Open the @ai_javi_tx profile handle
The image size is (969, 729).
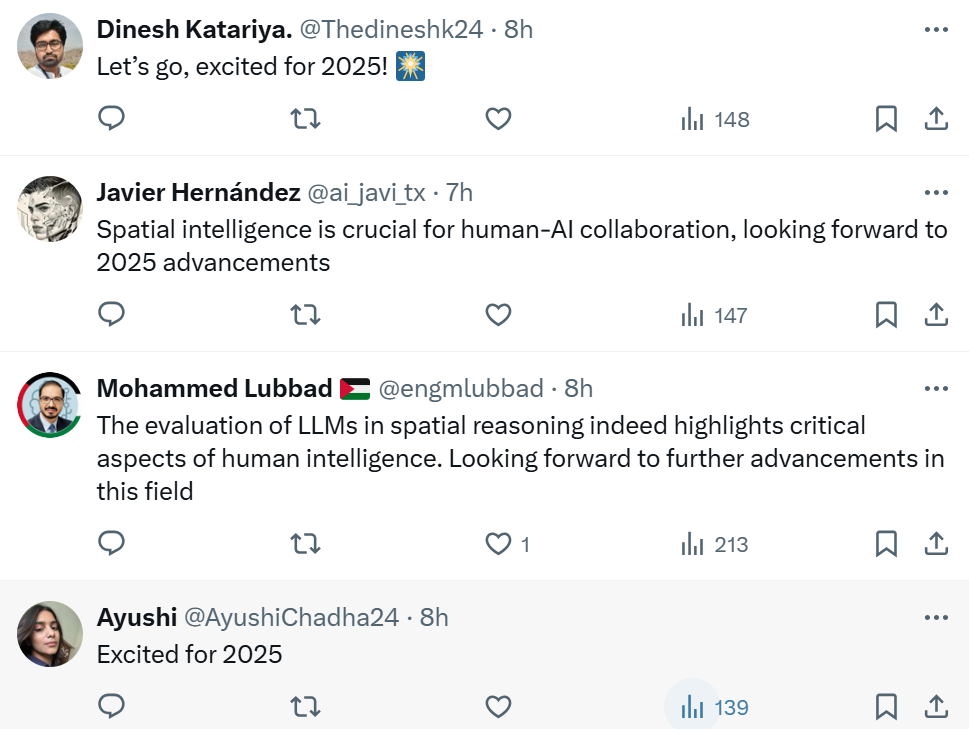pyautogui.click(x=366, y=192)
